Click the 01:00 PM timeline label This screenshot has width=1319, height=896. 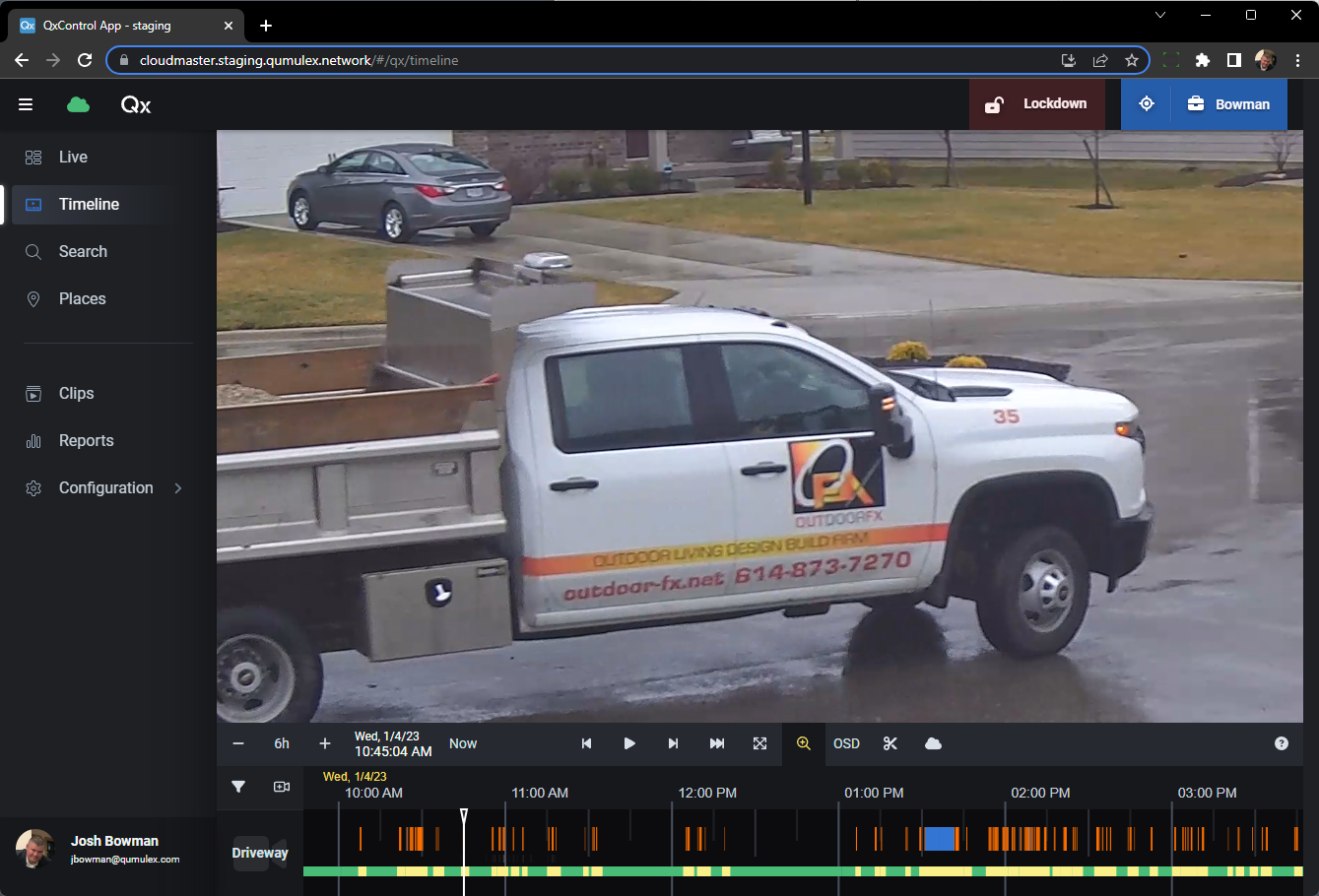click(x=874, y=793)
